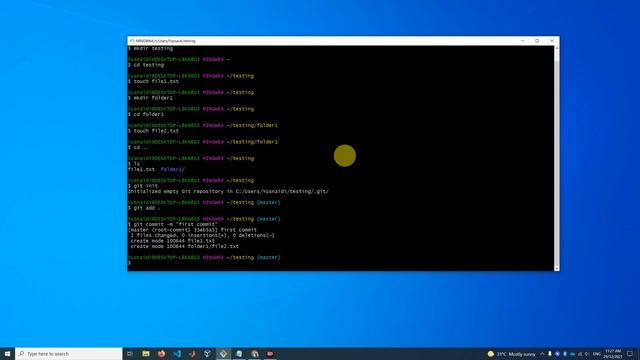Click the '2 files changed' output line
640x360 pixels.
202,236
